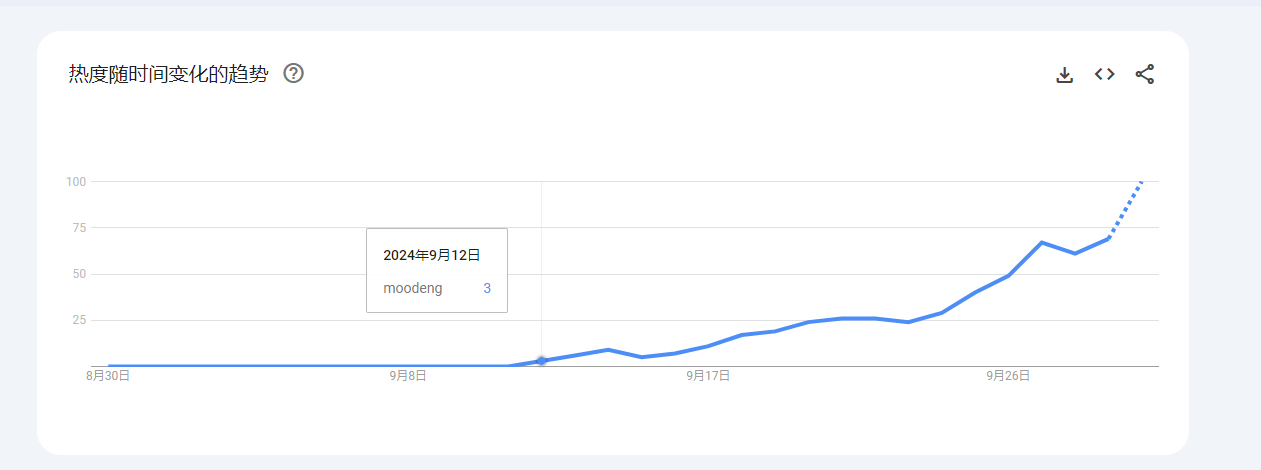Click the 25 y-axis label
Screen dimensions: 1261x470
(x=79, y=320)
